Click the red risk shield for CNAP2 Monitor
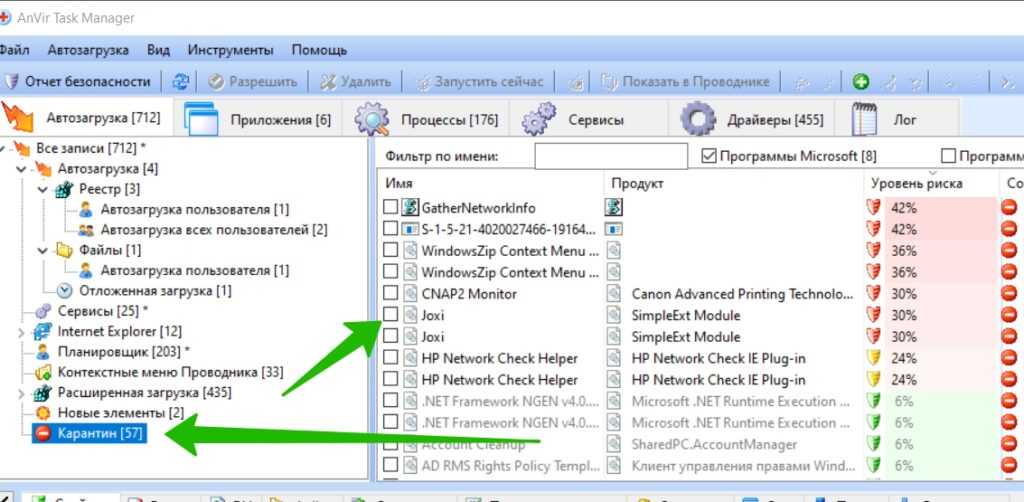The width and height of the screenshot is (1024, 502). pos(873,294)
